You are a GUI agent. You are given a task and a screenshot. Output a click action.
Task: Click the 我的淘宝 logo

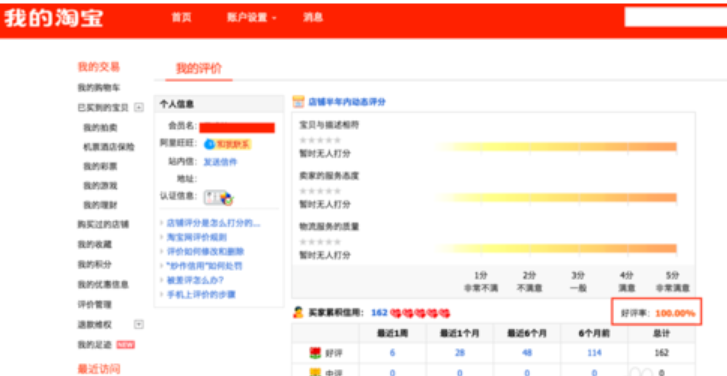(x=53, y=19)
